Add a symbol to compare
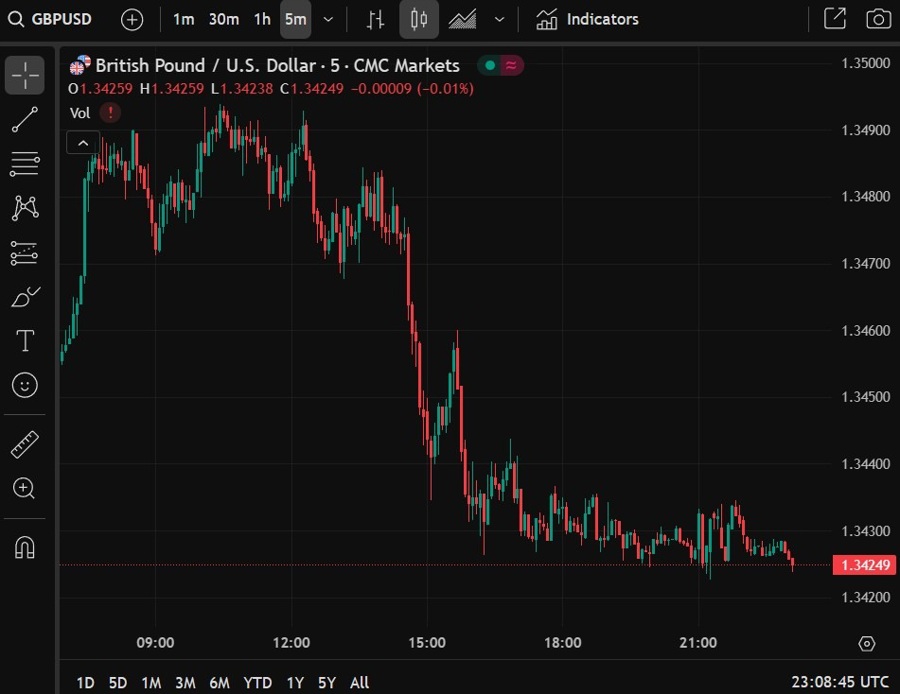Viewport: 900px width, 694px height. (132, 20)
